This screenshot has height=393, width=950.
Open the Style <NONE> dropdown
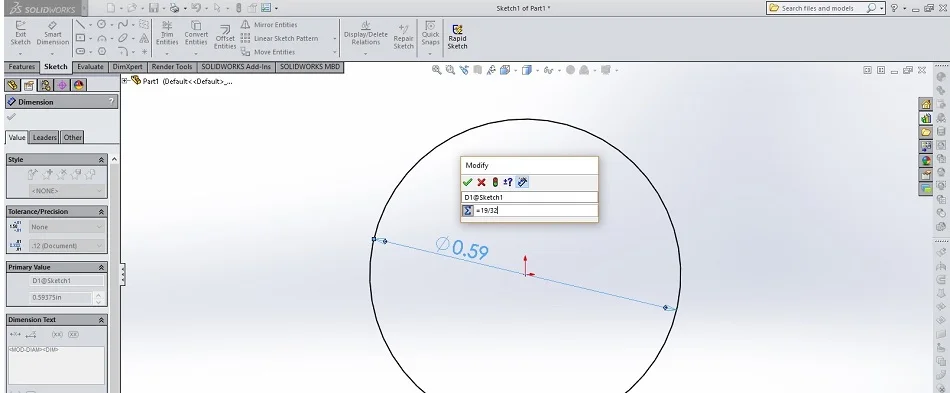(67, 191)
